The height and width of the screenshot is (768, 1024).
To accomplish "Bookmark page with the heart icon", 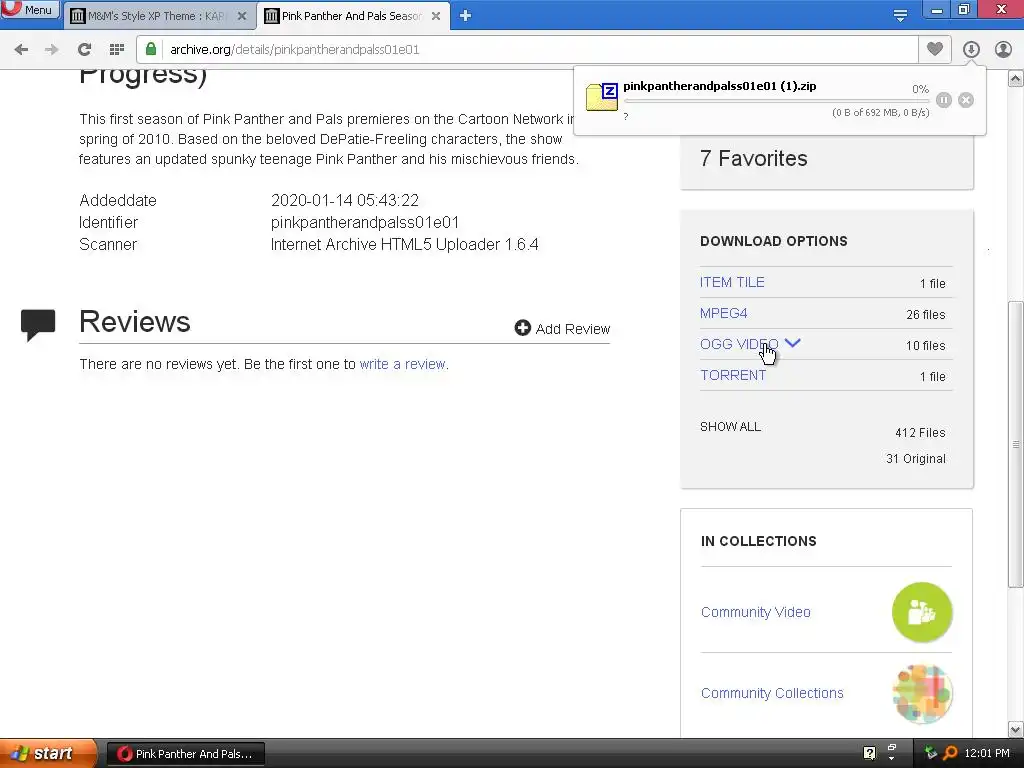I will coord(935,49).
